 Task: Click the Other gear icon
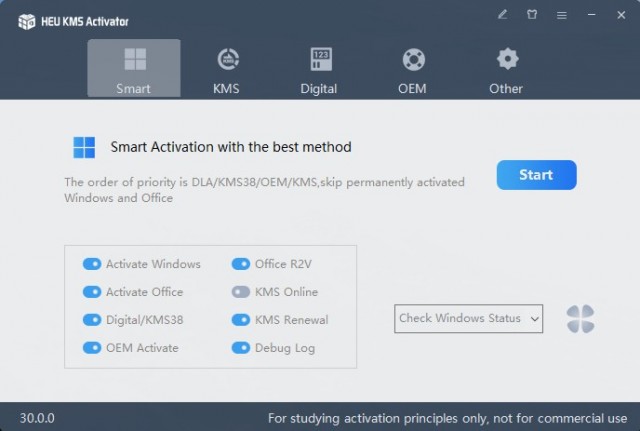tap(507, 59)
